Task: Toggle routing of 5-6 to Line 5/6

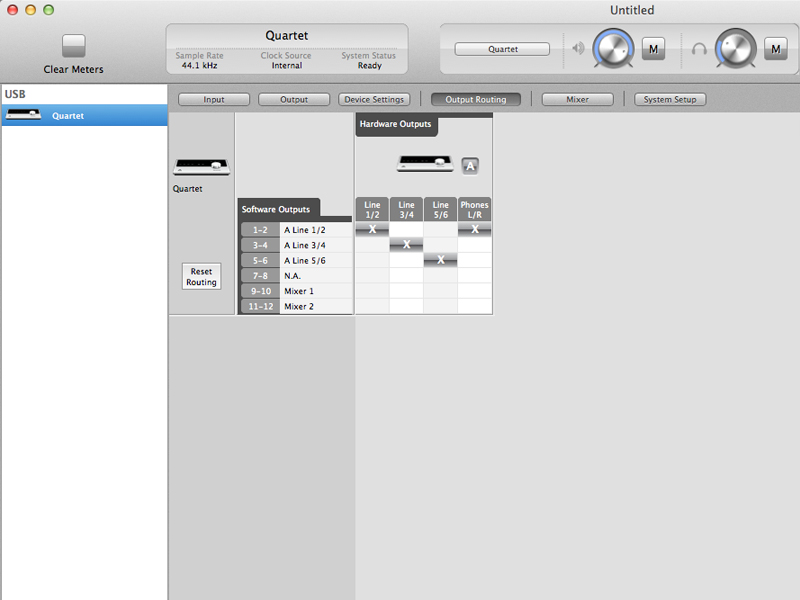Action: [x=441, y=260]
